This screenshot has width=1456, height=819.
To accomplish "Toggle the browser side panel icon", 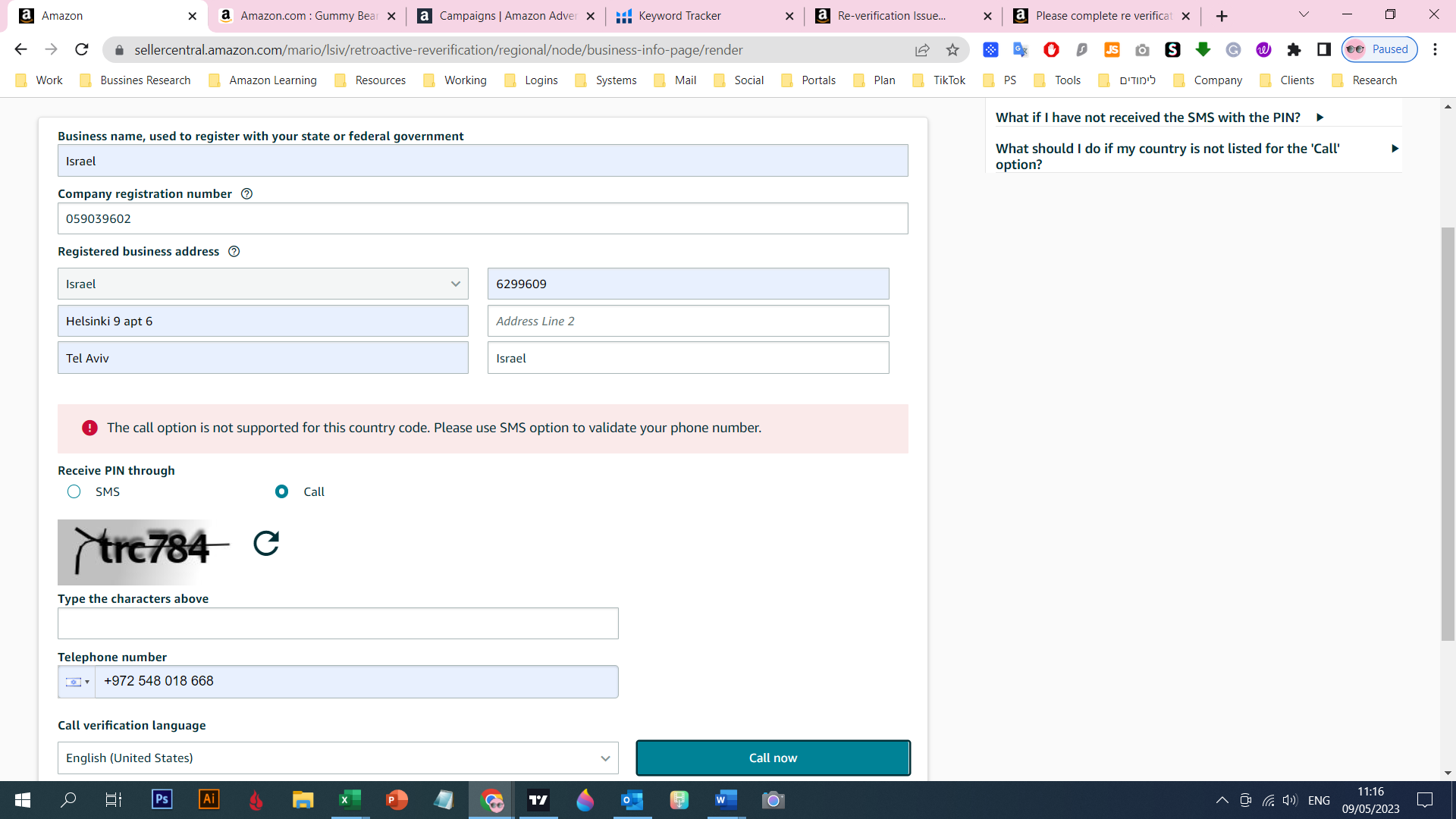I will point(1324,50).
